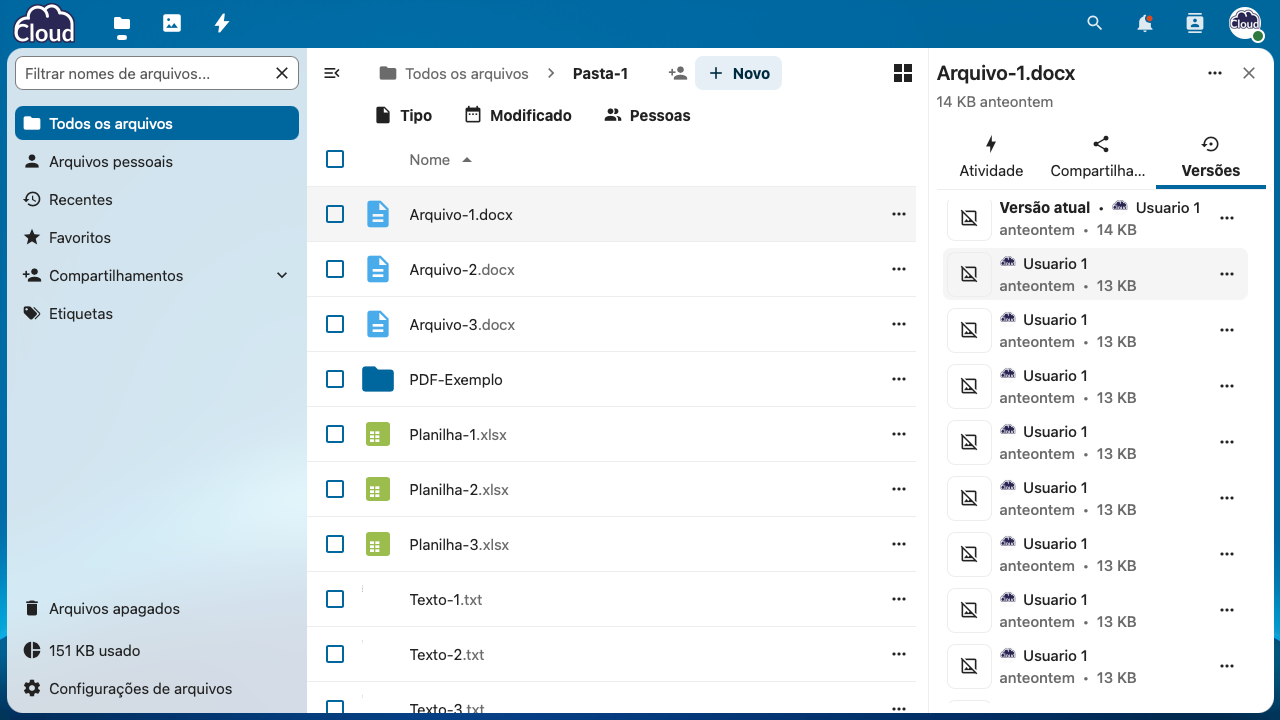Viewport: 1280px width, 720px height.
Task: Open the Compartilhamento tab in sidebar
Action: point(1100,157)
